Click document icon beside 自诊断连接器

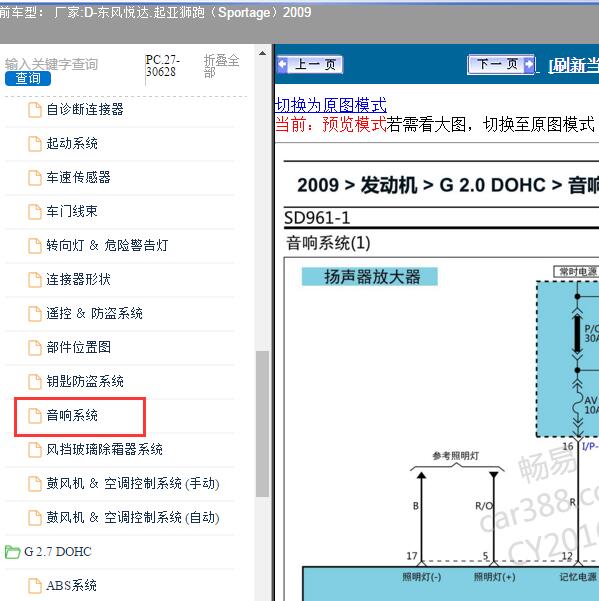(x=35, y=110)
